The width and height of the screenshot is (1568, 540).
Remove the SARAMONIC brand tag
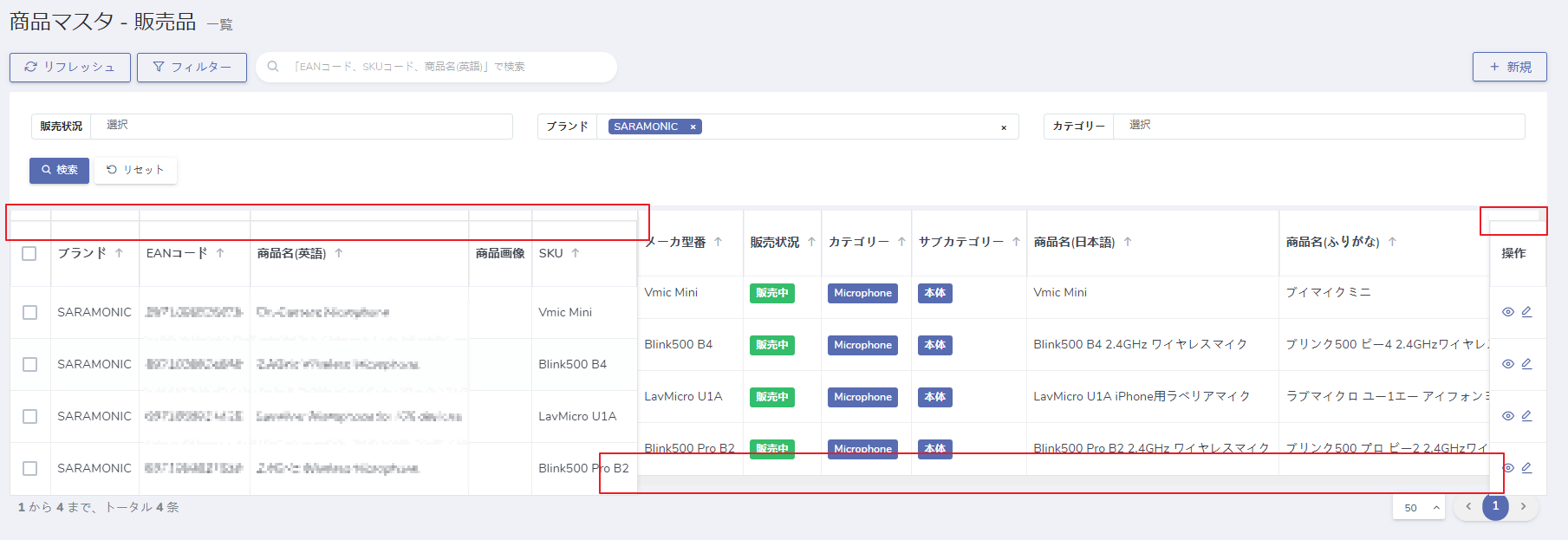click(x=693, y=127)
